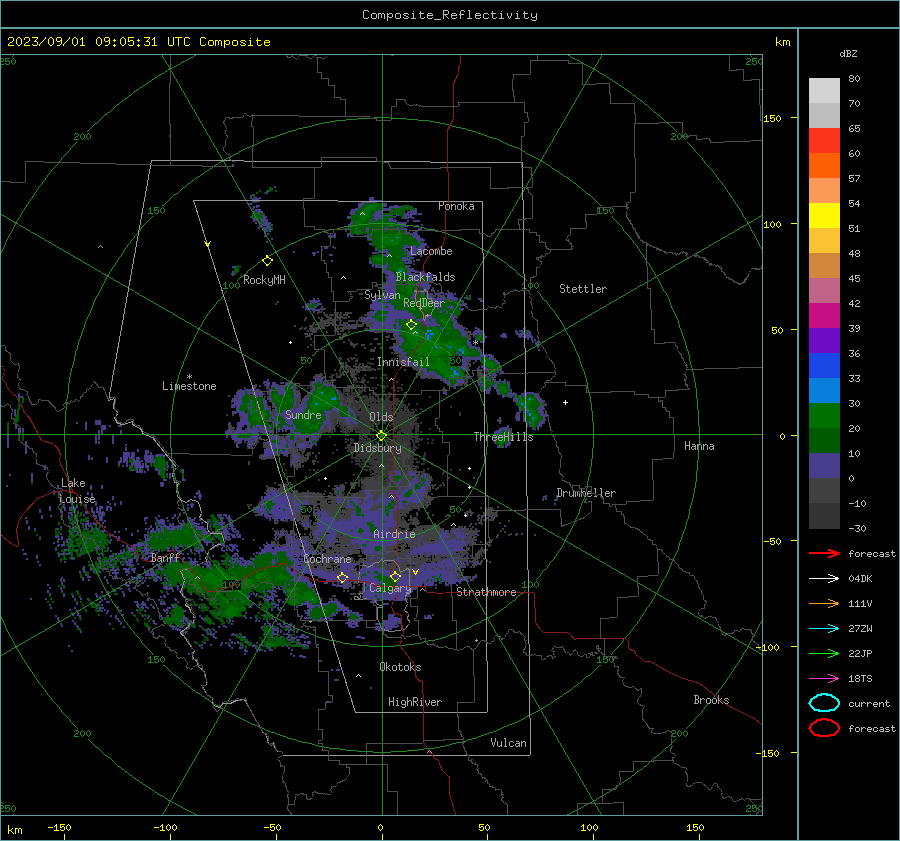The image size is (900, 841).
Task: Click the ThreeHills label
Action: tap(503, 437)
